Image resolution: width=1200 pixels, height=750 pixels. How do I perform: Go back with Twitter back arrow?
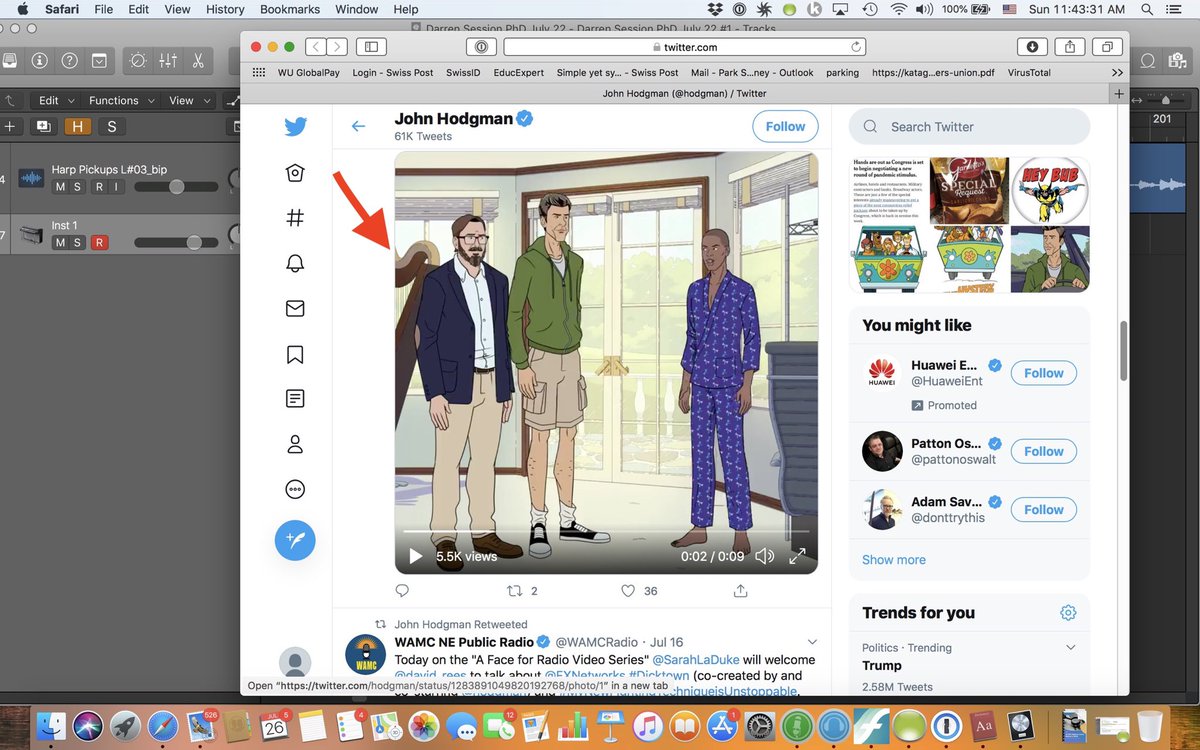pos(358,126)
